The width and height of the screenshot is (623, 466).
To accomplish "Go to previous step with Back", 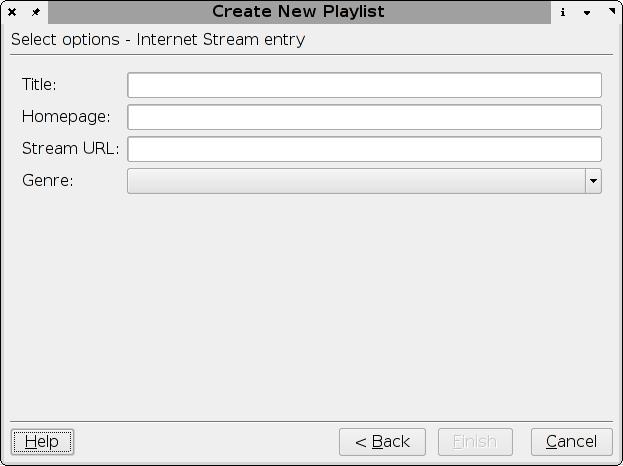I will [382, 441].
